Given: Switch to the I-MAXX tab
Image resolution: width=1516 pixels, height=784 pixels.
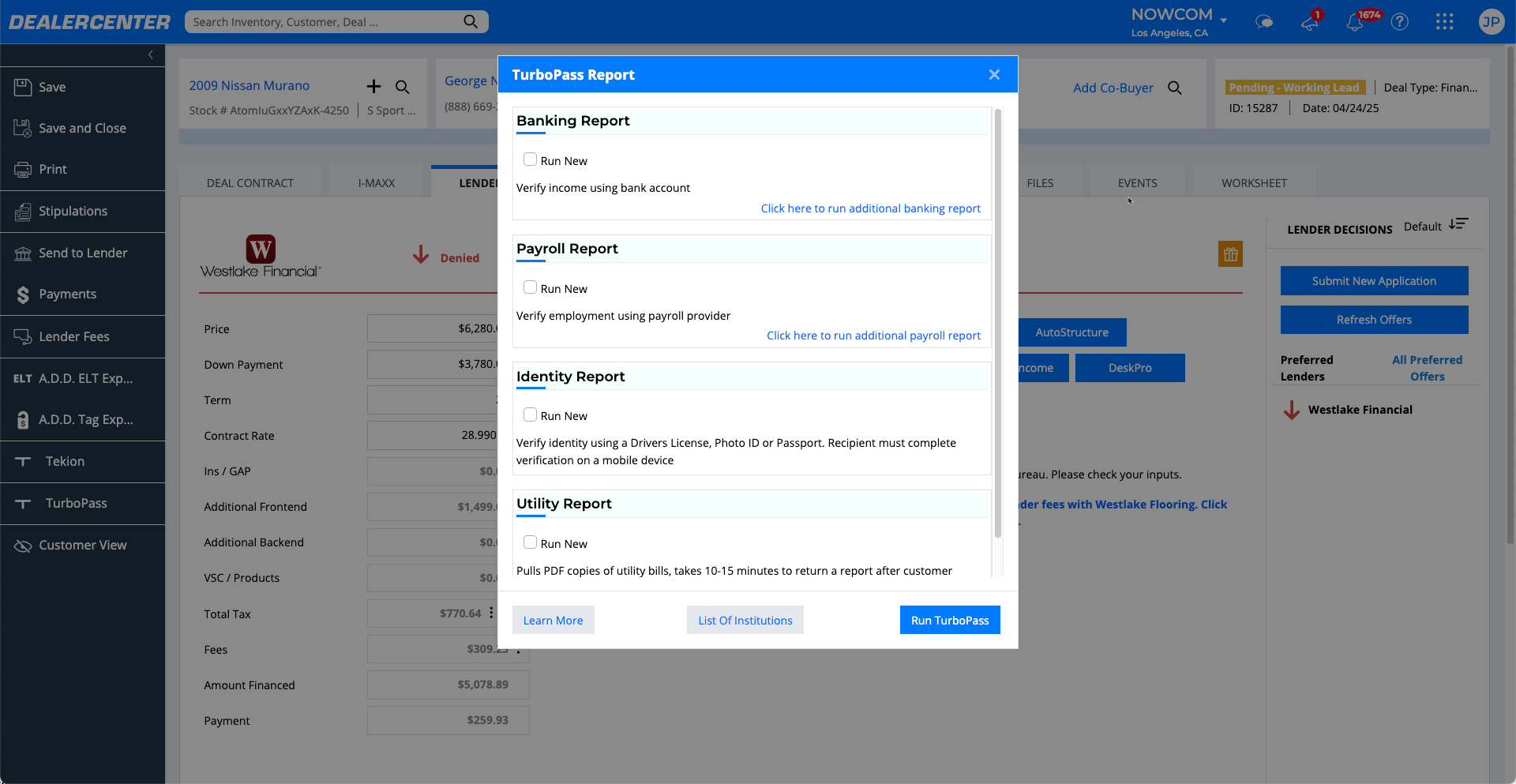Looking at the screenshot, I should click(x=377, y=183).
